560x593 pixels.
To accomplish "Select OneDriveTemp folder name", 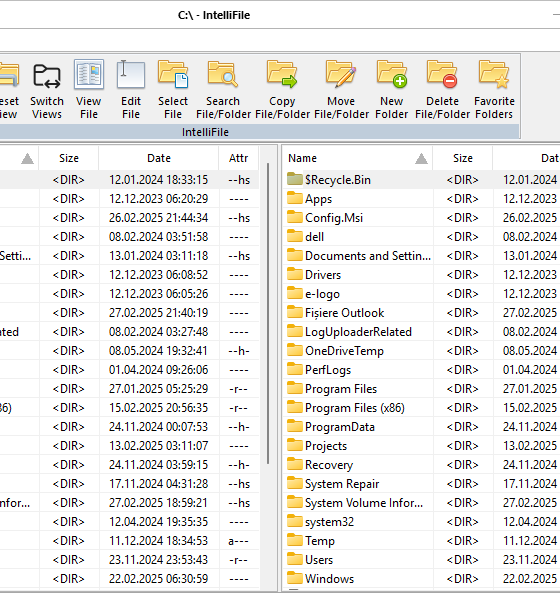I will tap(344, 351).
